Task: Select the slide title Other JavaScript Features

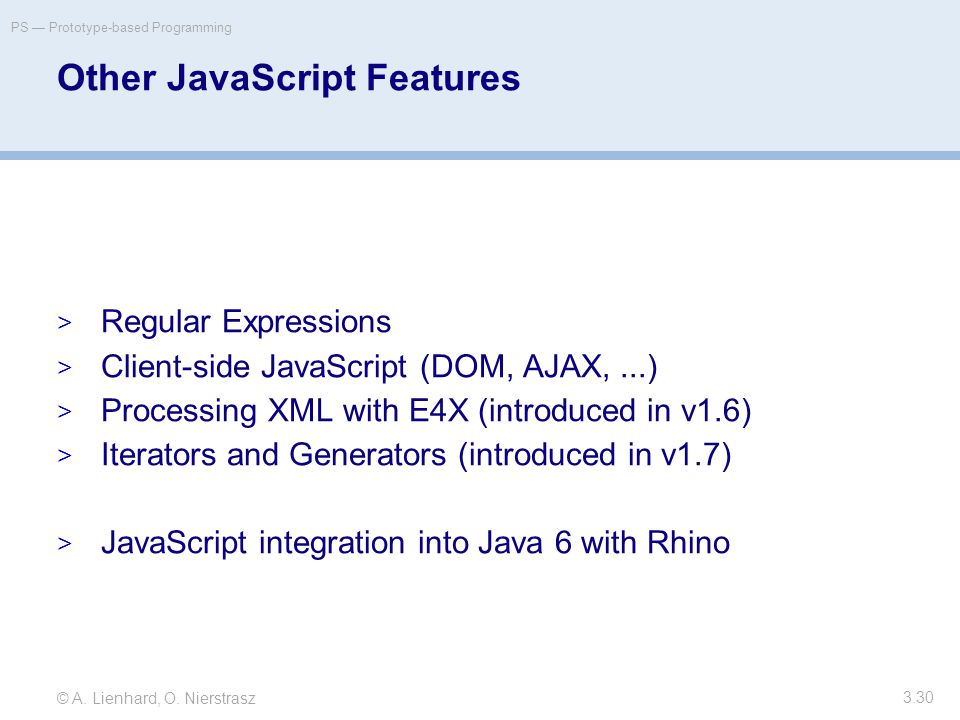Action: pos(288,78)
